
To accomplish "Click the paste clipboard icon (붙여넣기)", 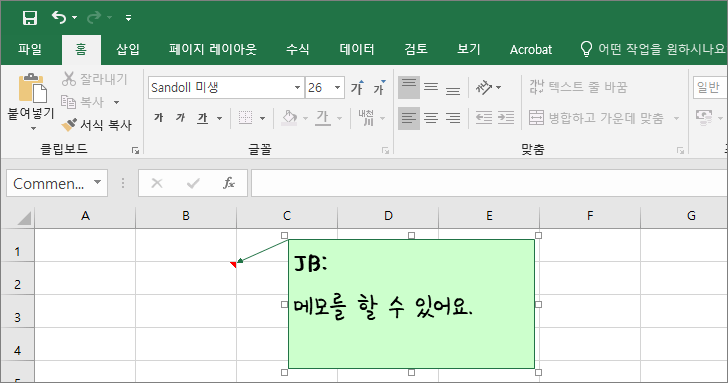I will click(x=32, y=88).
